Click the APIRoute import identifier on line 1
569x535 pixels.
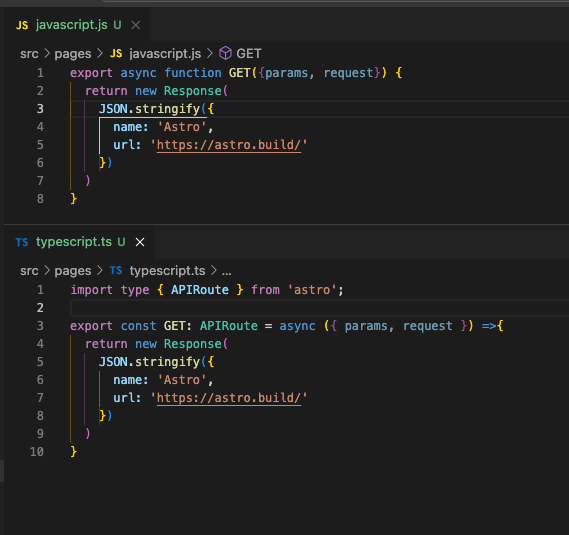pyautogui.click(x=200, y=290)
